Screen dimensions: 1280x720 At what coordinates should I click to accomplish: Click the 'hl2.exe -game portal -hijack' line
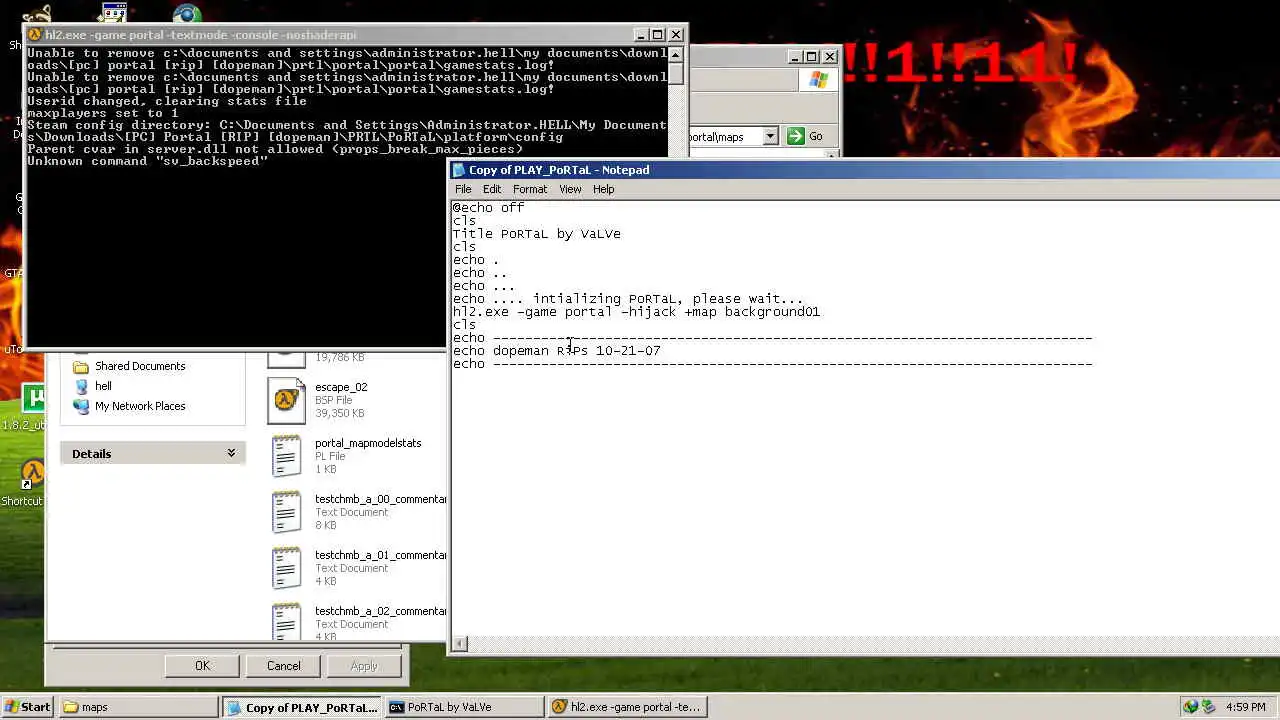(636, 312)
